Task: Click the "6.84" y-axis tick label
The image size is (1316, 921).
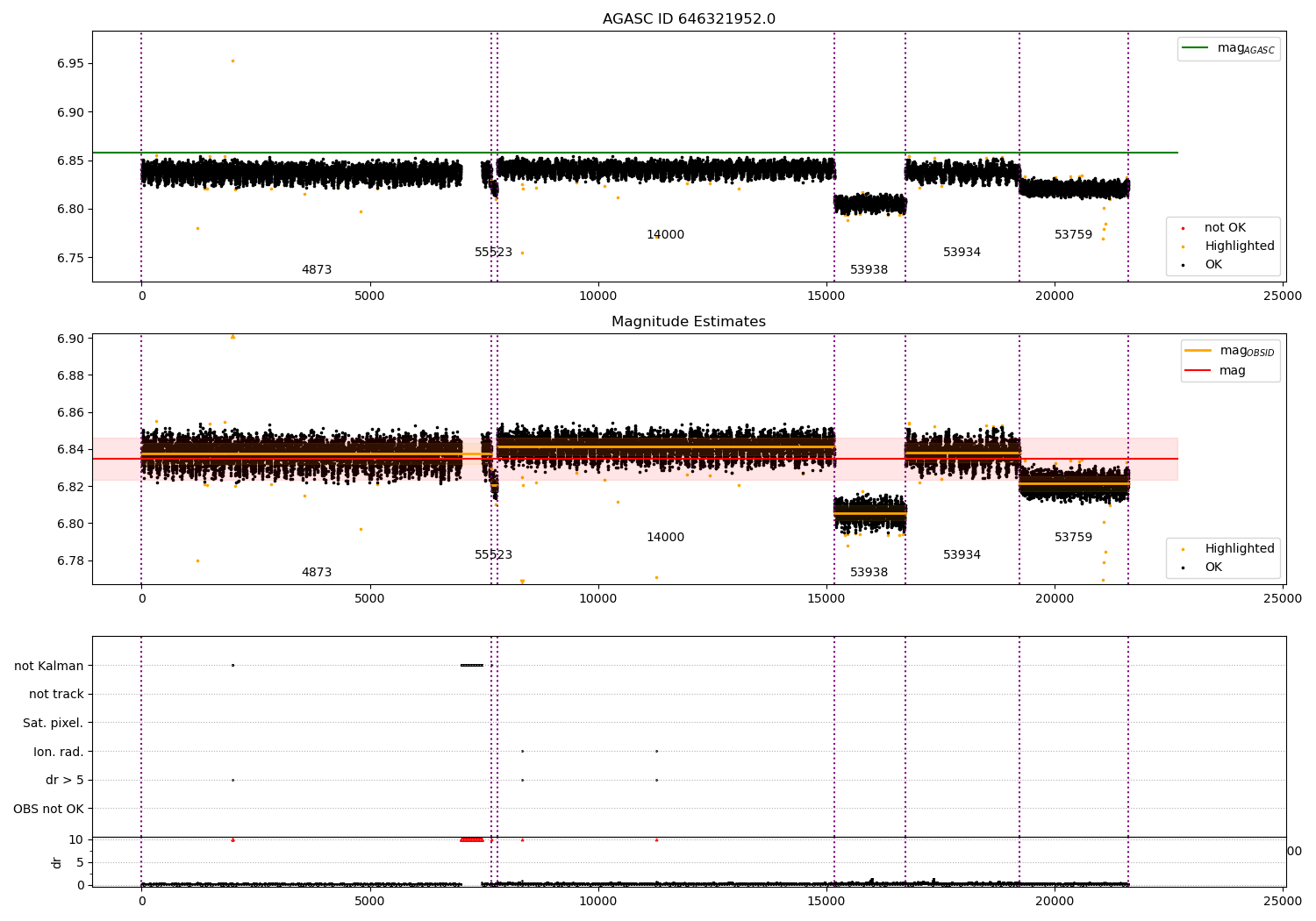Action: coord(71,450)
